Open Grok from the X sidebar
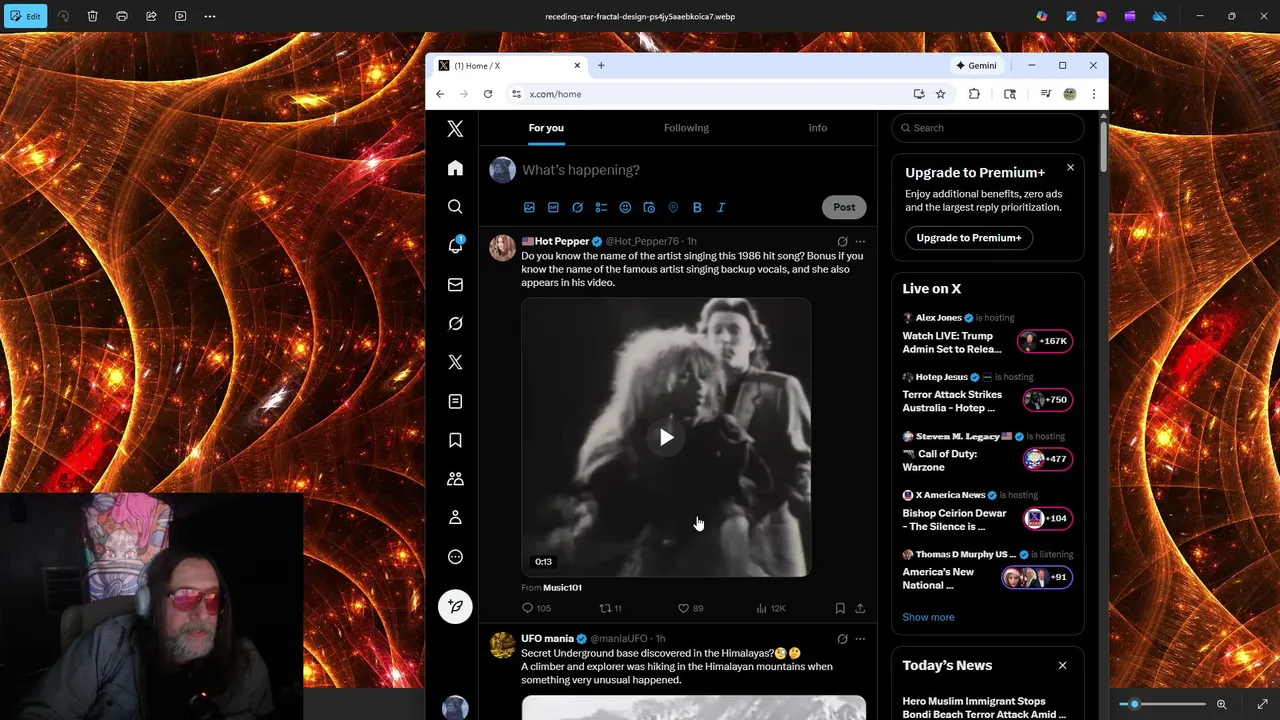Screen dimensions: 1280x720 tap(455, 324)
